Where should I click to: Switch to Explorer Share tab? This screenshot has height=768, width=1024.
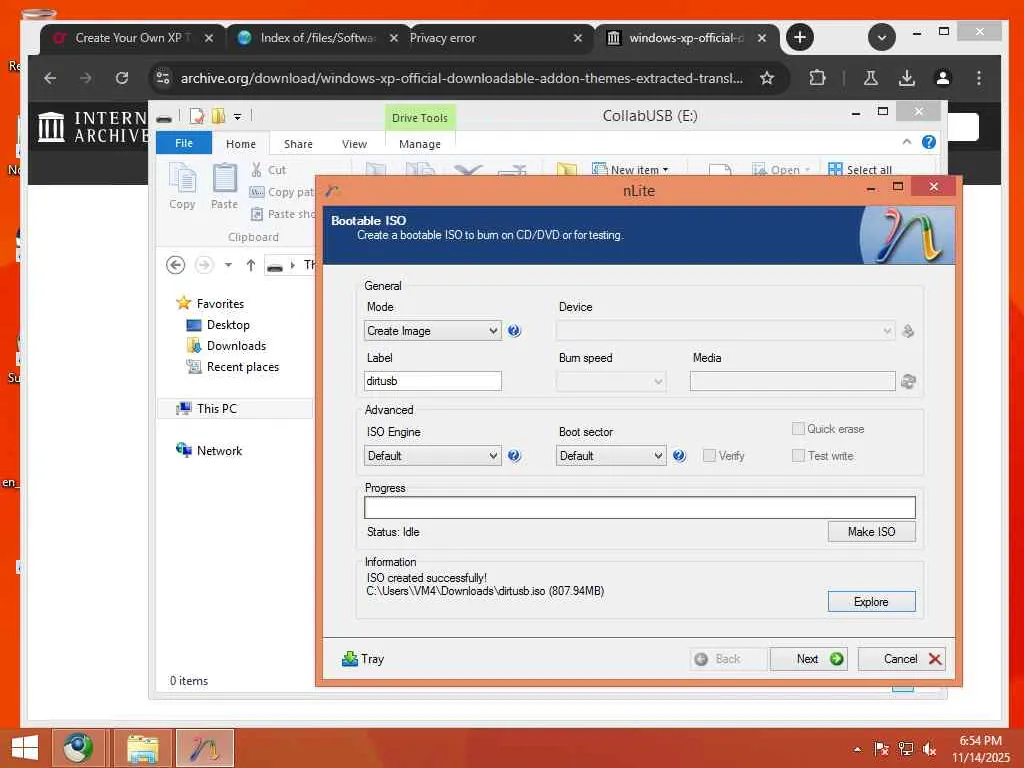coord(298,144)
